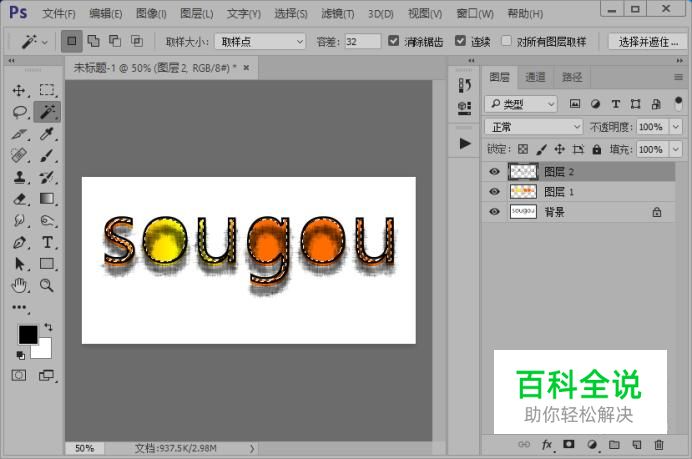Screen dimensions: 692x459
Task: Switch to the 路径 paths tab
Action: pyautogui.click(x=572, y=77)
